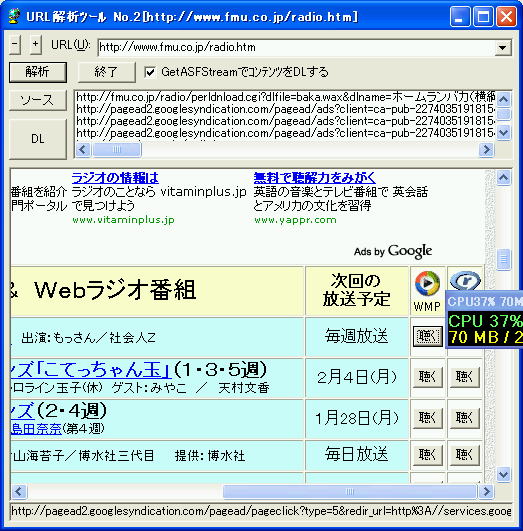Open the 無料で聴解力をみがく ad link

click(x=315, y=178)
